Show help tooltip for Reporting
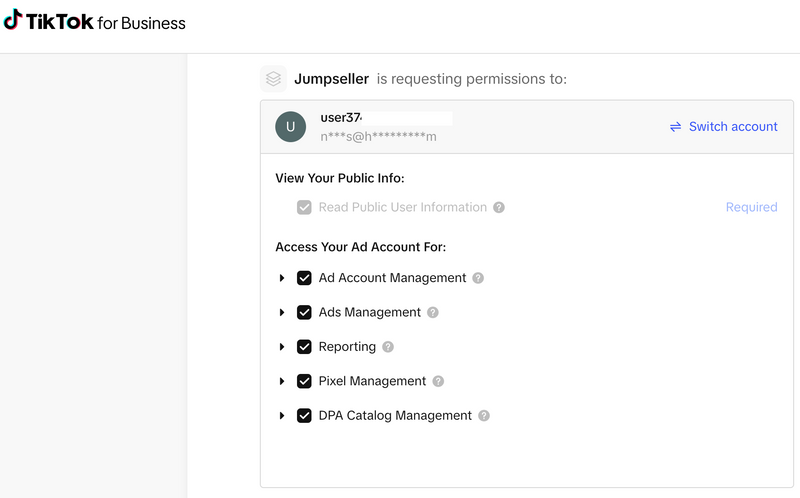Image resolution: width=800 pixels, height=498 pixels. tap(388, 347)
